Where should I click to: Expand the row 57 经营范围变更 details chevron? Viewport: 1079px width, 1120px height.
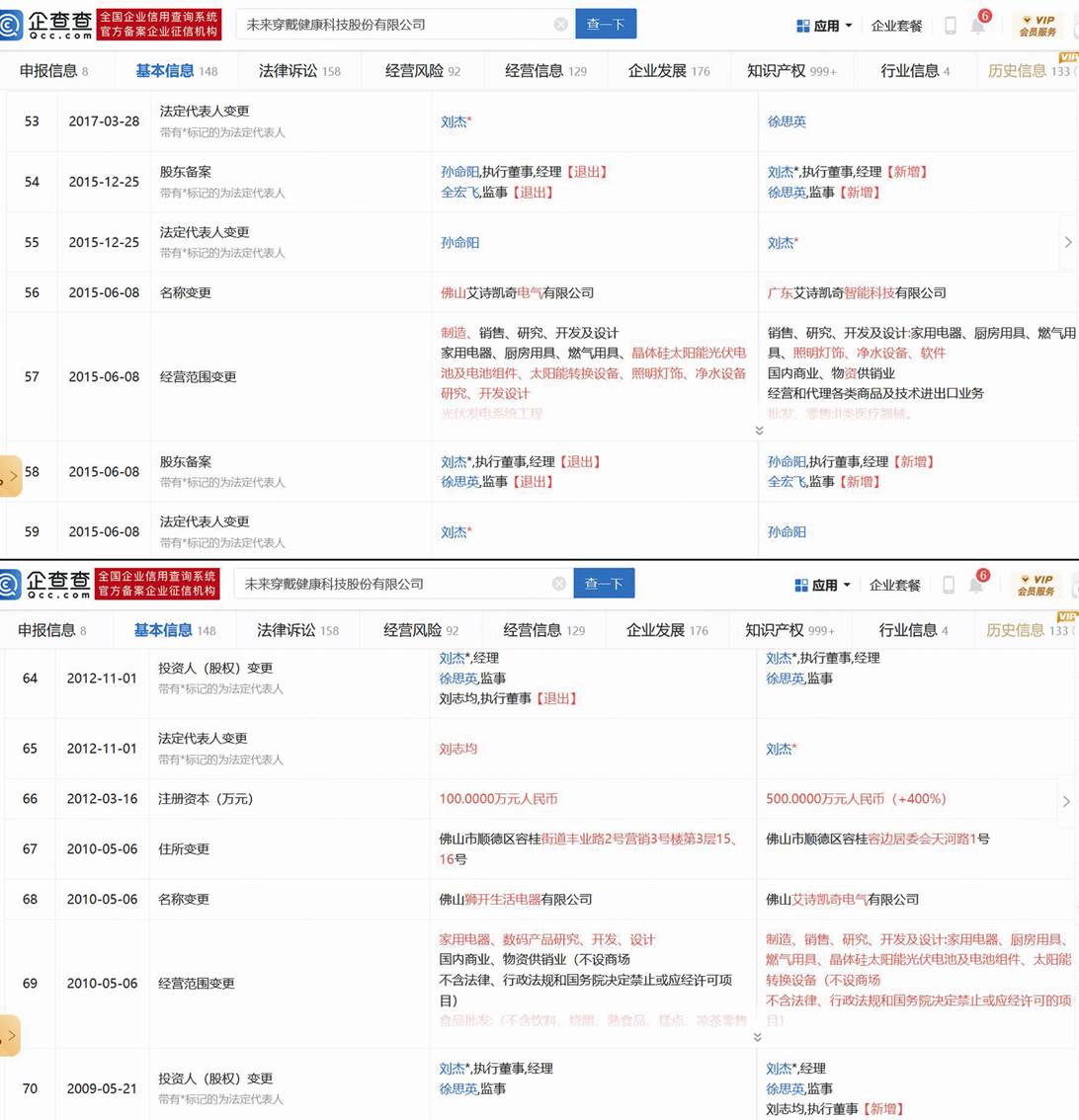coord(759,431)
